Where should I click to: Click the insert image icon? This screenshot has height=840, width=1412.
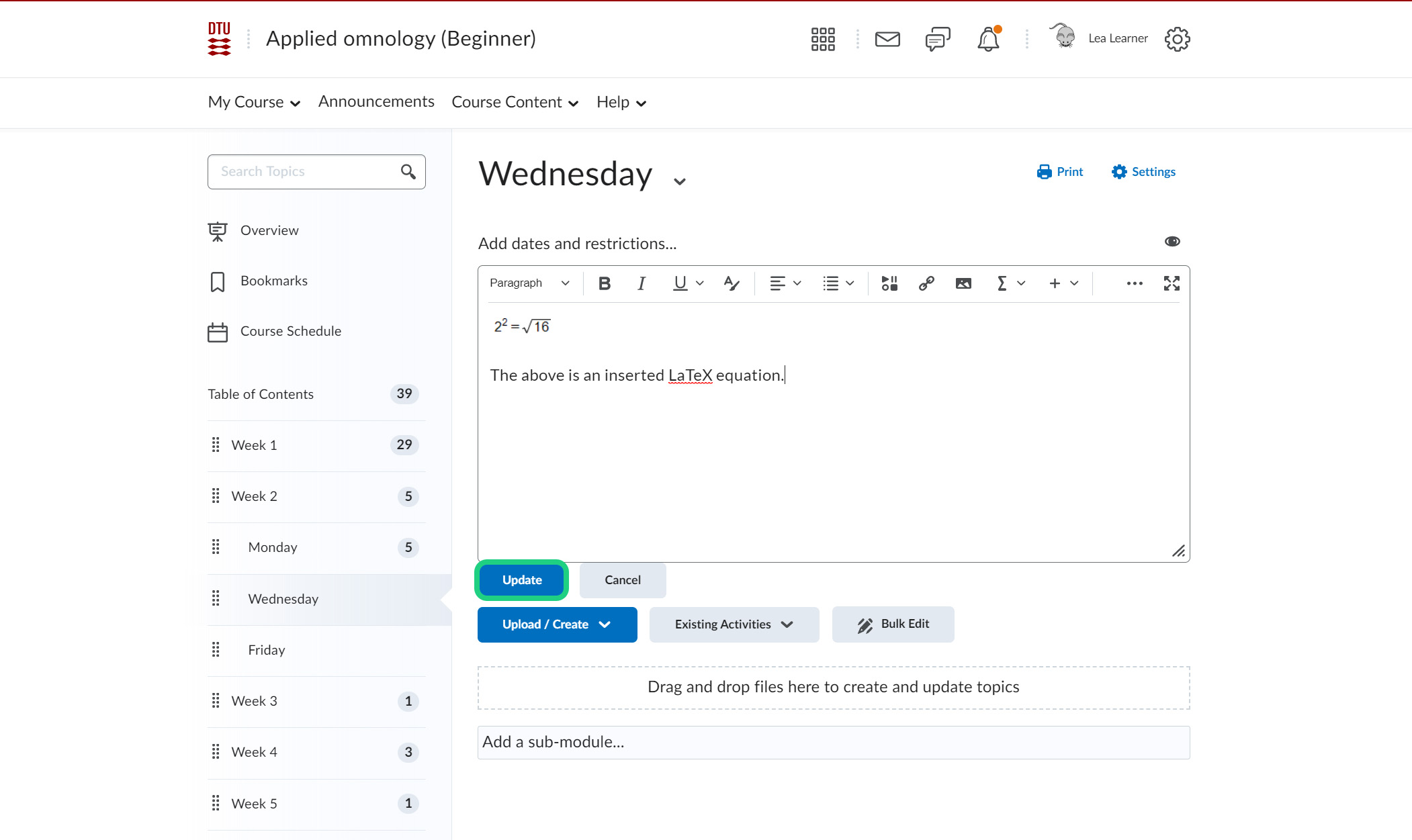tap(963, 283)
